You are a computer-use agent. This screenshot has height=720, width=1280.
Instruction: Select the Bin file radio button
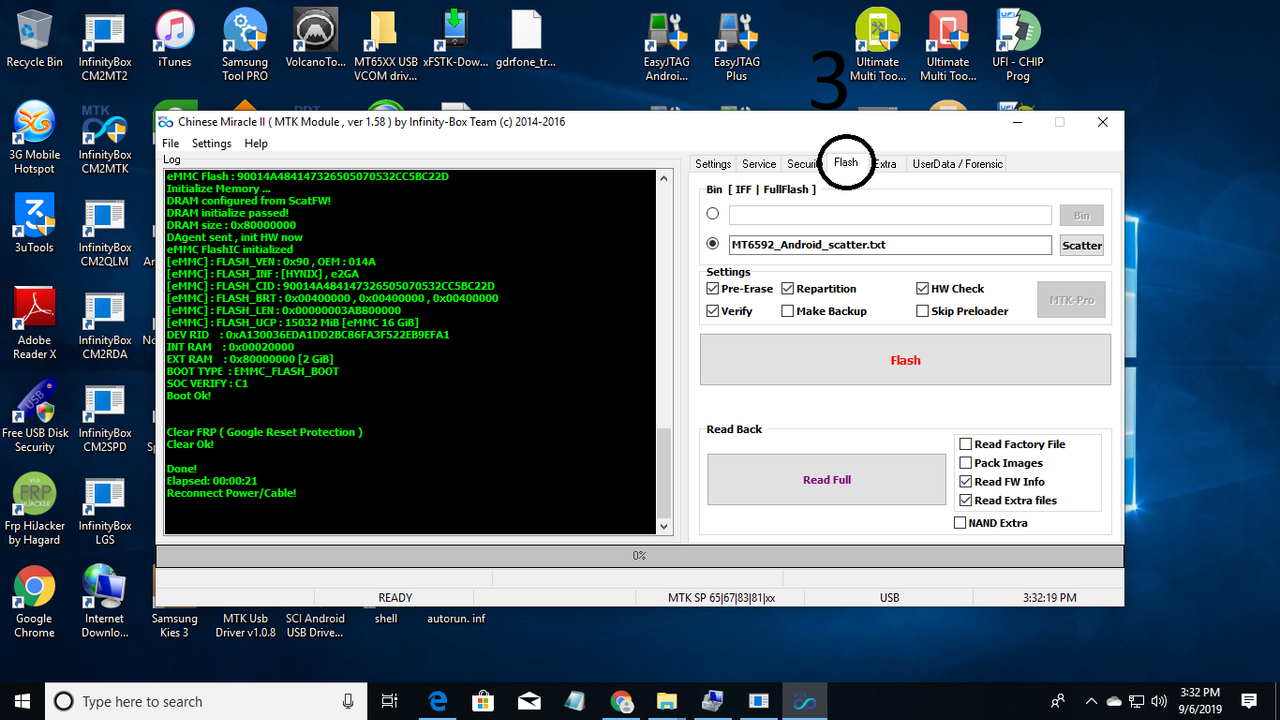tap(713, 214)
